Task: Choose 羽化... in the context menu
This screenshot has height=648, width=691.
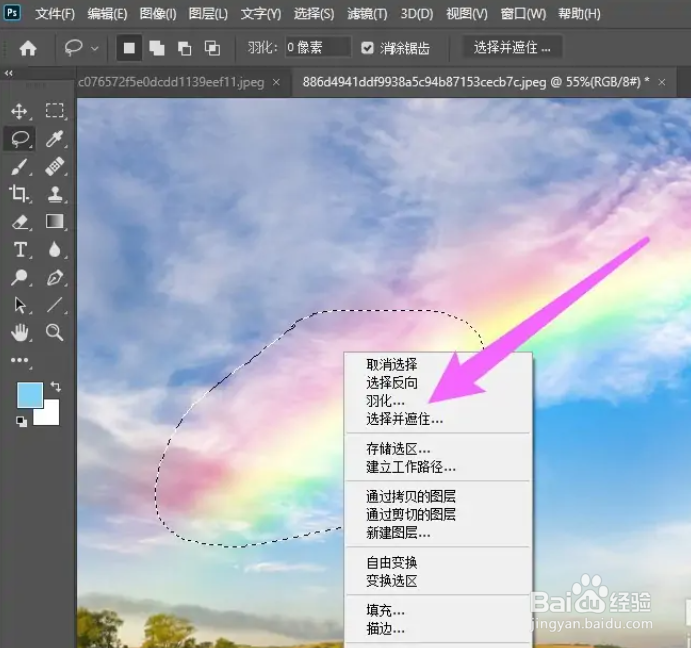Action: (x=438, y=401)
